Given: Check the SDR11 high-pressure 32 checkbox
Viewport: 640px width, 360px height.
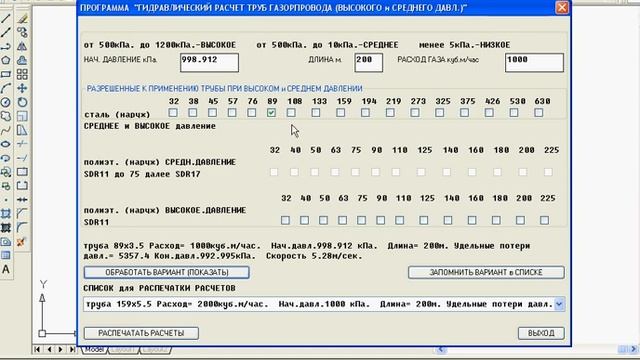Looking at the screenshot, I should (x=285, y=220).
